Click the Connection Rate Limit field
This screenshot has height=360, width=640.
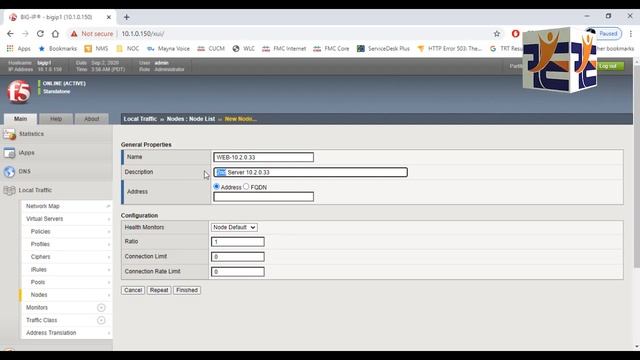(238, 271)
